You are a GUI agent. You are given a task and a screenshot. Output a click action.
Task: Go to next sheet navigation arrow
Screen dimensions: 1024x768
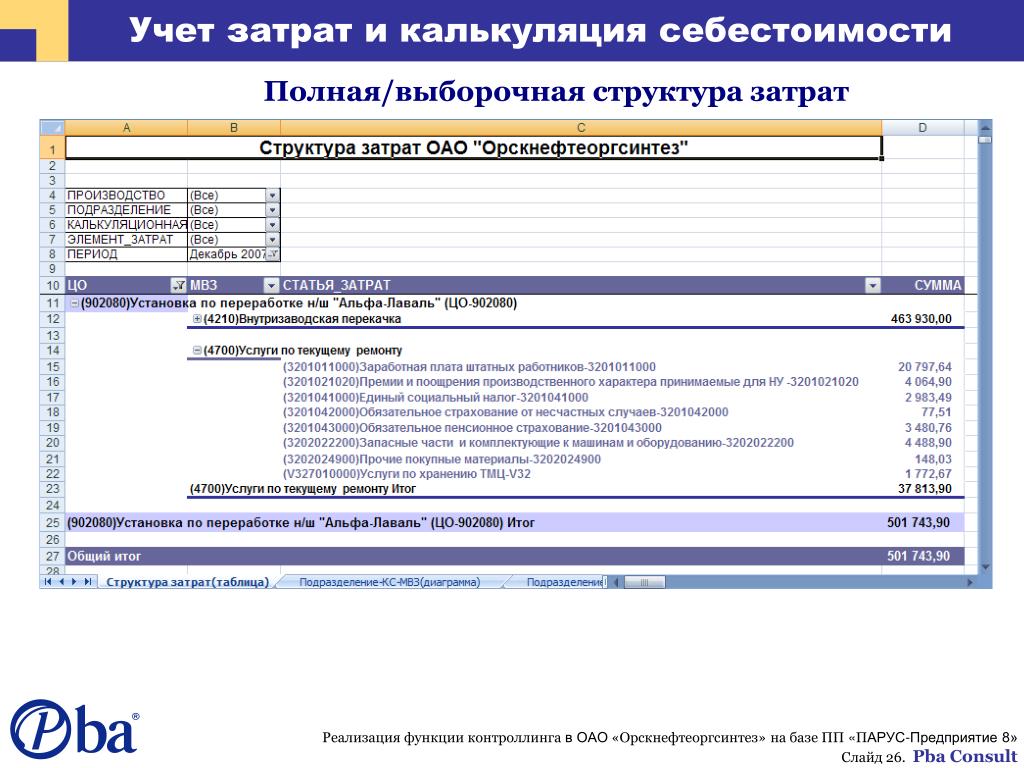[x=74, y=581]
